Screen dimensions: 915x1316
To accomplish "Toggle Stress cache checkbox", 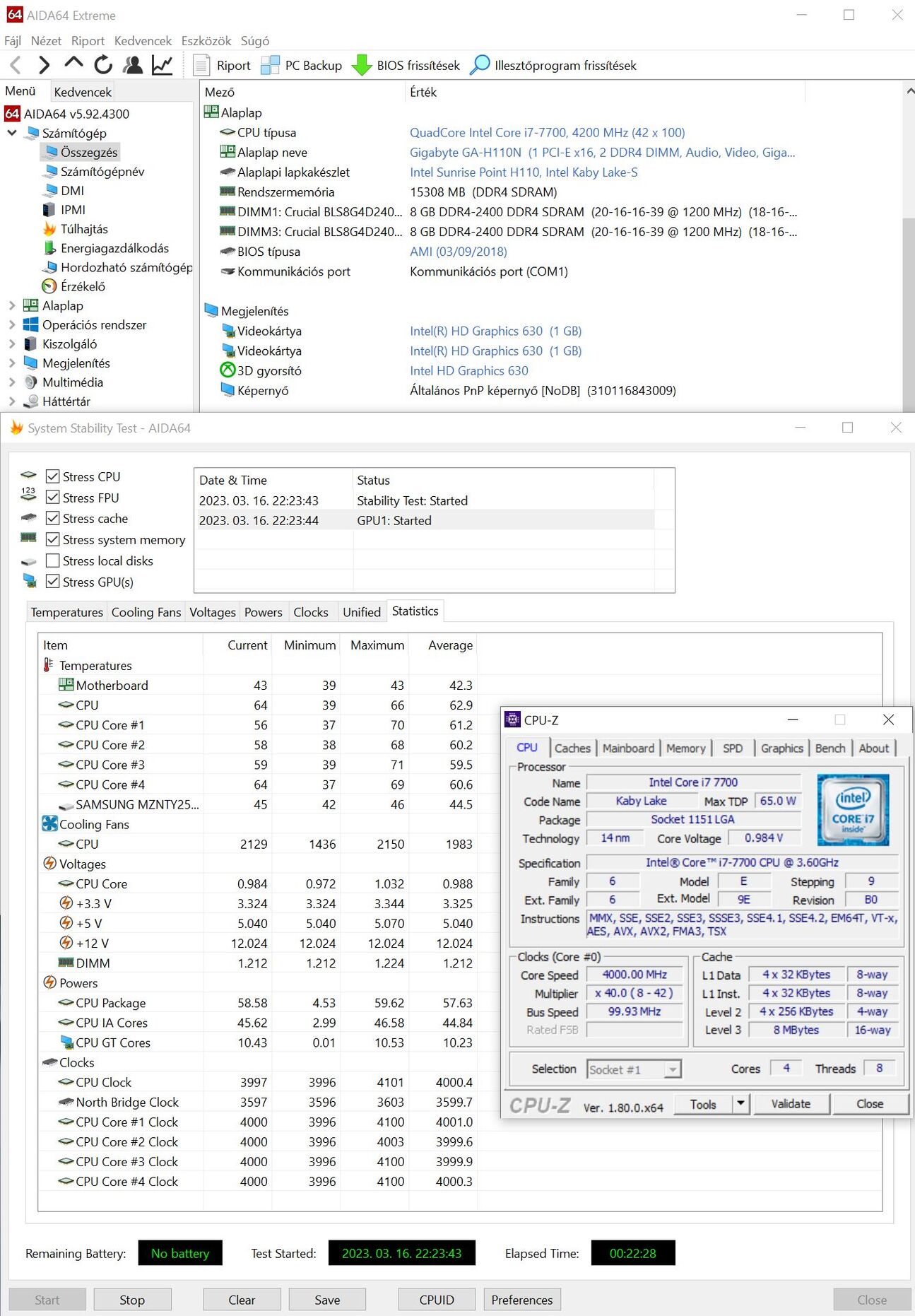I will 52,518.
